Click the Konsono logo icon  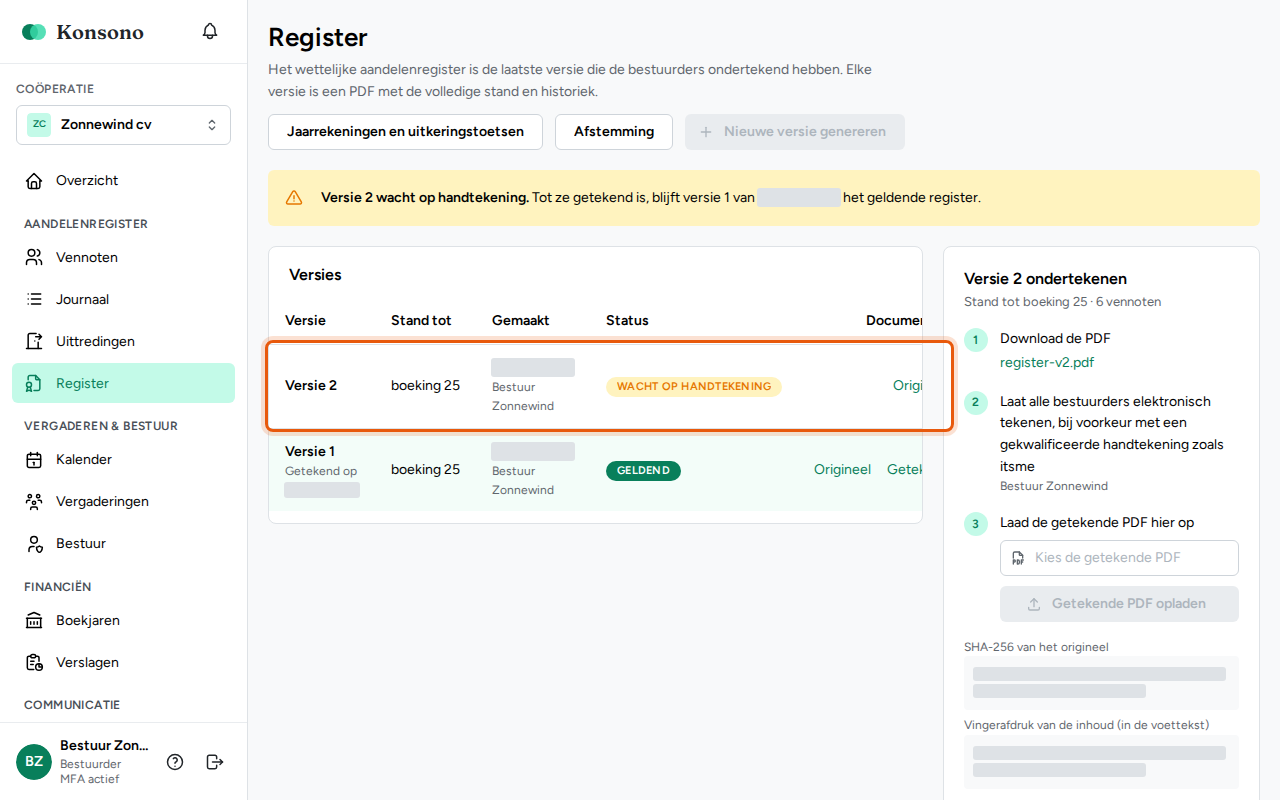pyautogui.click(x=34, y=32)
